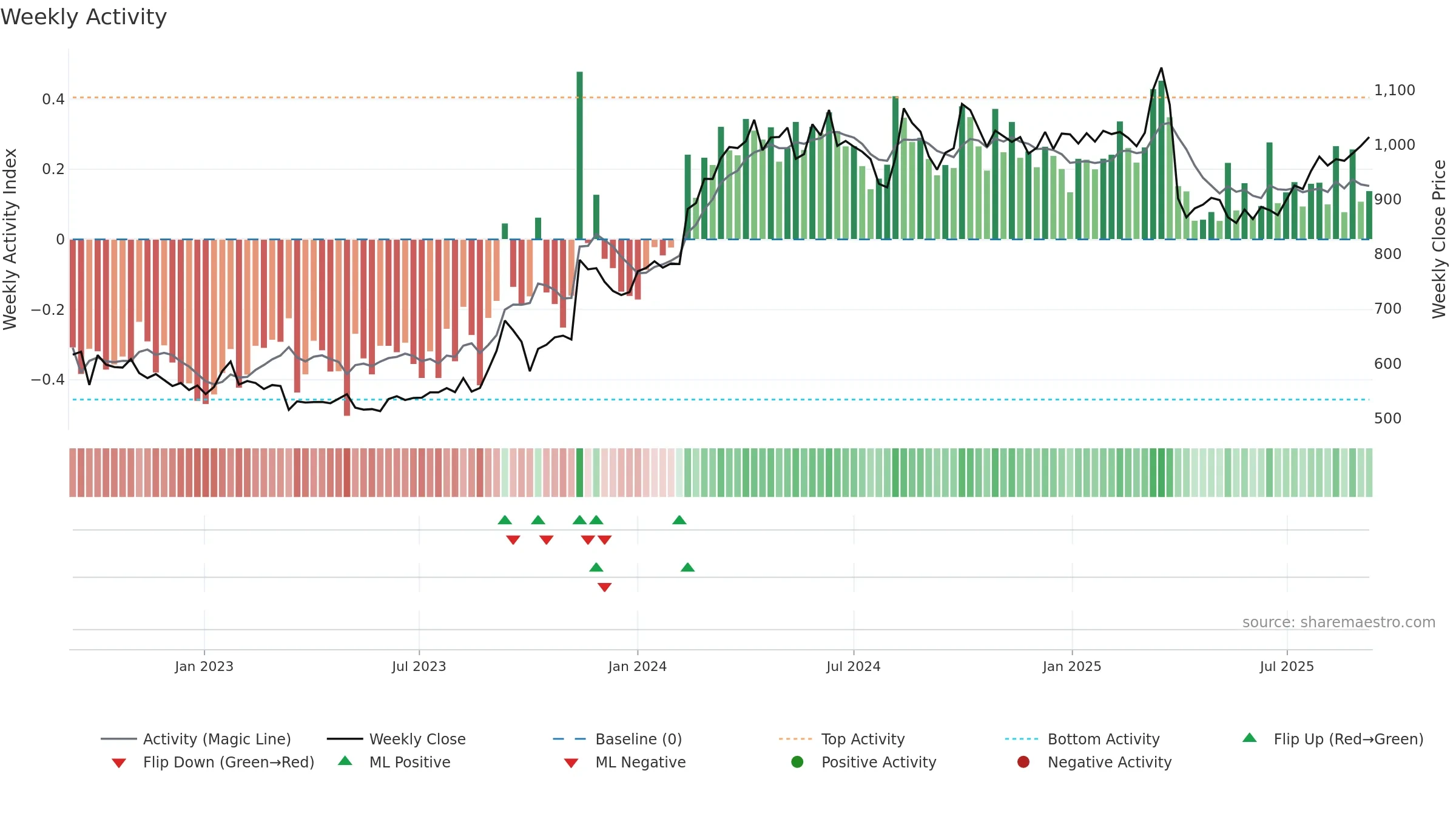Viewport: 1456px width, 819px height.
Task: Click the red ML Negative triangle marker in the chart
Action: 605,587
